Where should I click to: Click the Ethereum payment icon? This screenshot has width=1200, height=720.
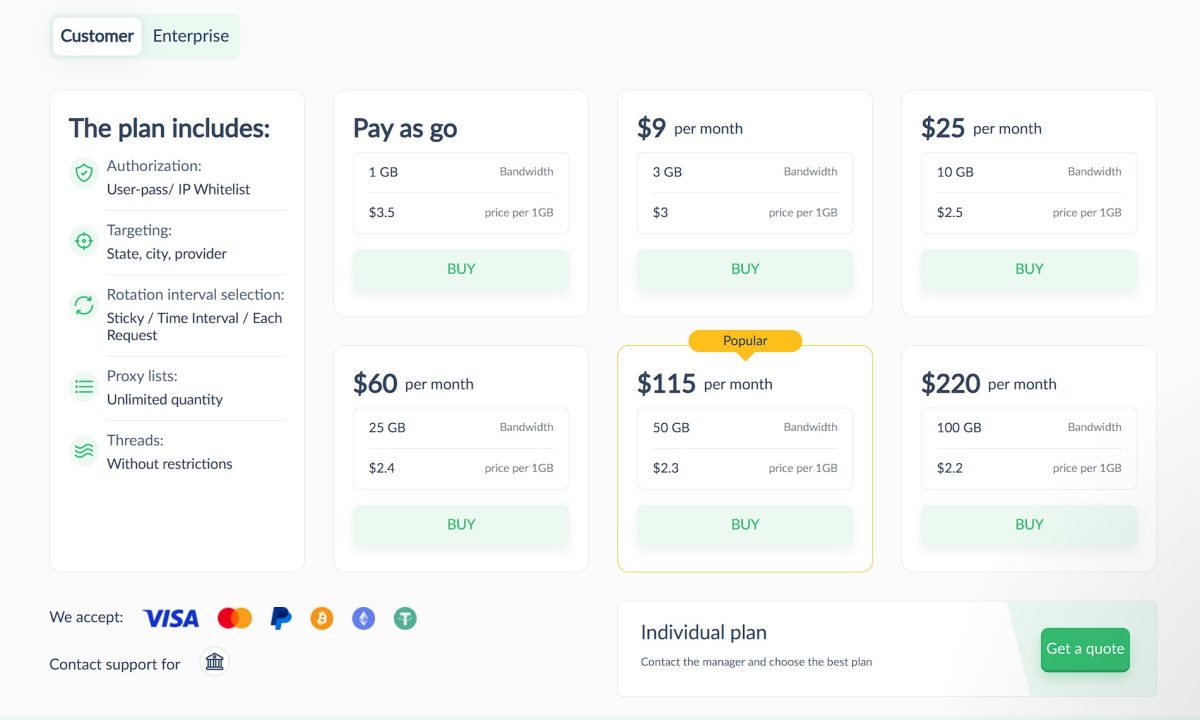[x=363, y=619]
